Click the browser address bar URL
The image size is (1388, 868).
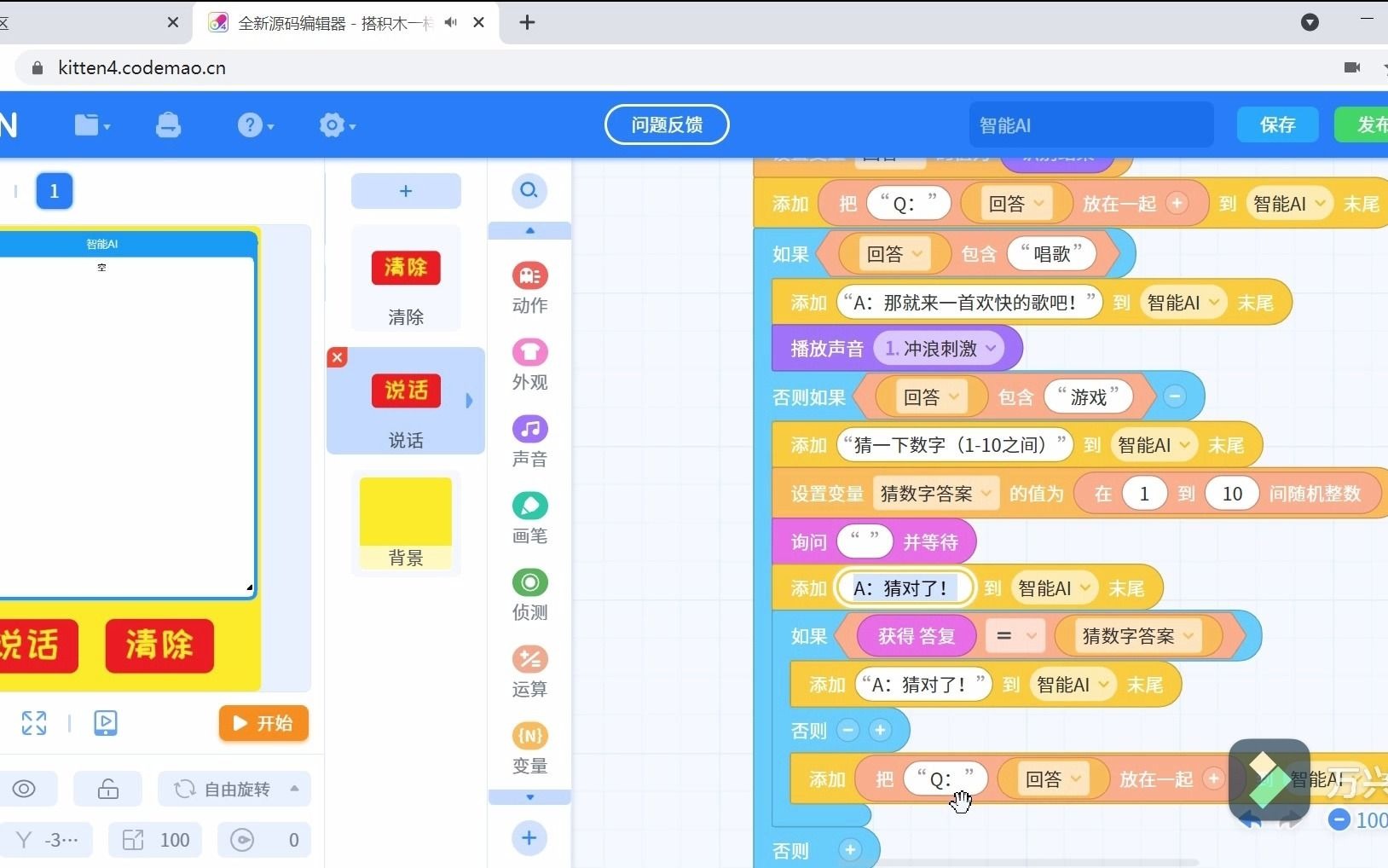point(142,67)
